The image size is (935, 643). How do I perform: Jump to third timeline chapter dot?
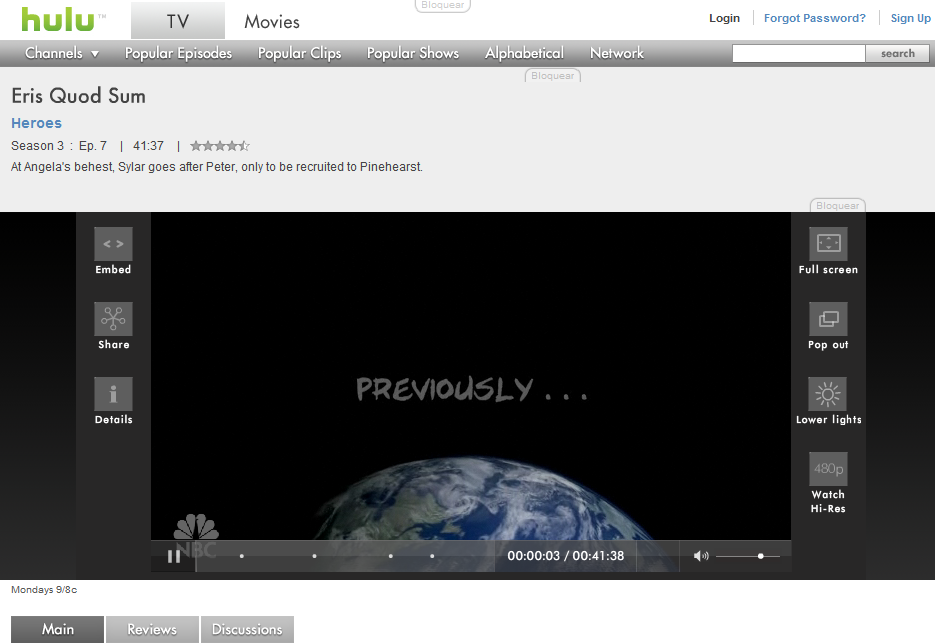tap(391, 556)
